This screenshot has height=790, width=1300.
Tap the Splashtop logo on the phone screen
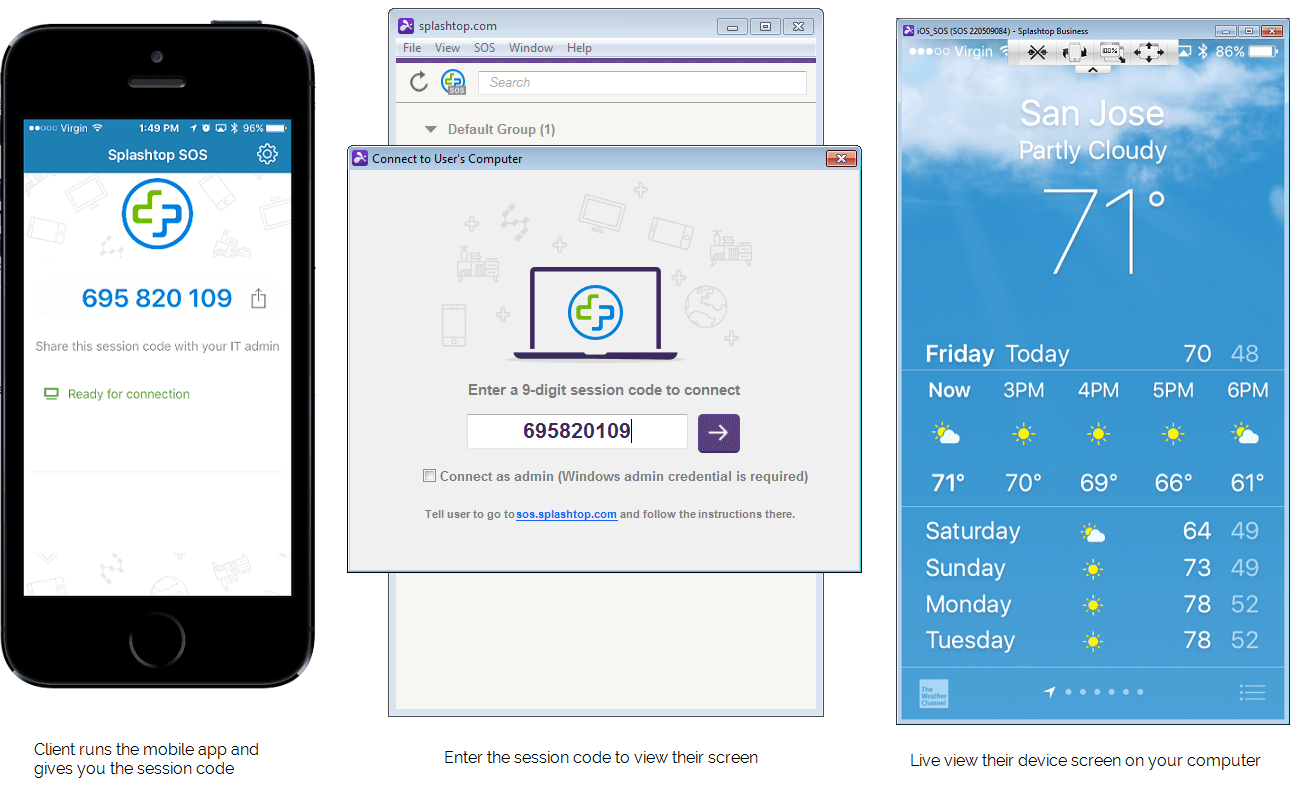click(157, 214)
